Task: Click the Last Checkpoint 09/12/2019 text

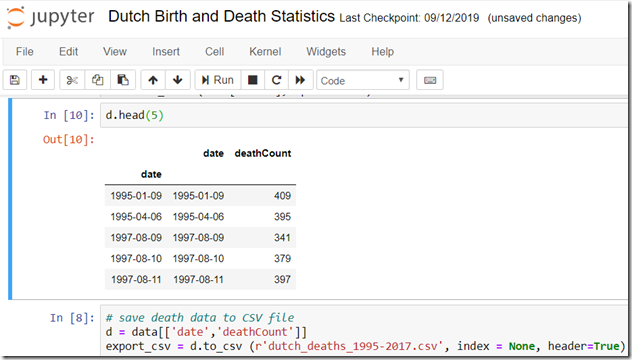Action: click(x=409, y=18)
